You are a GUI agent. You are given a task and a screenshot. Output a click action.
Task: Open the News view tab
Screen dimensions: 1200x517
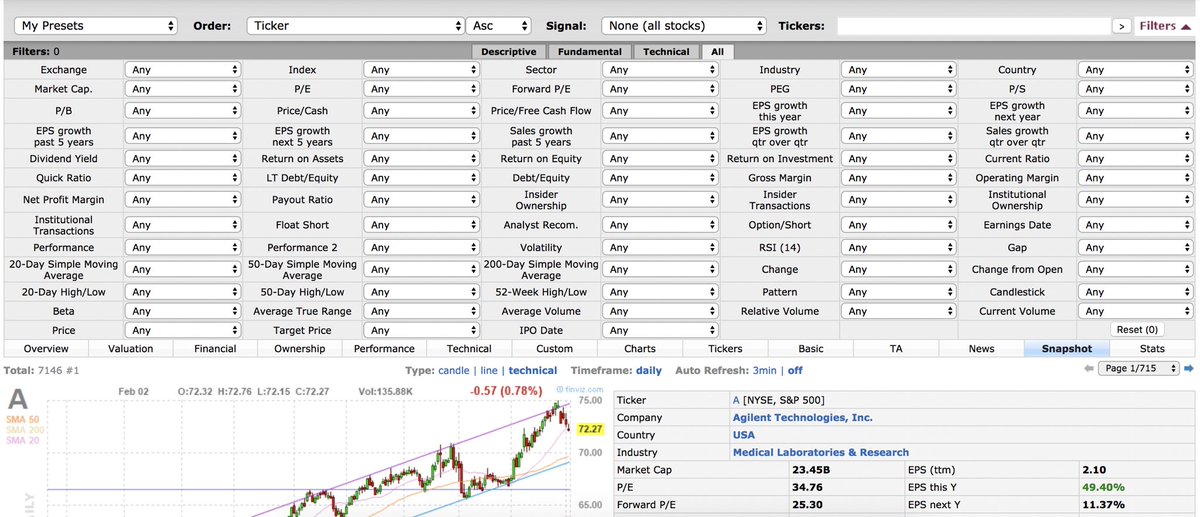tap(981, 349)
